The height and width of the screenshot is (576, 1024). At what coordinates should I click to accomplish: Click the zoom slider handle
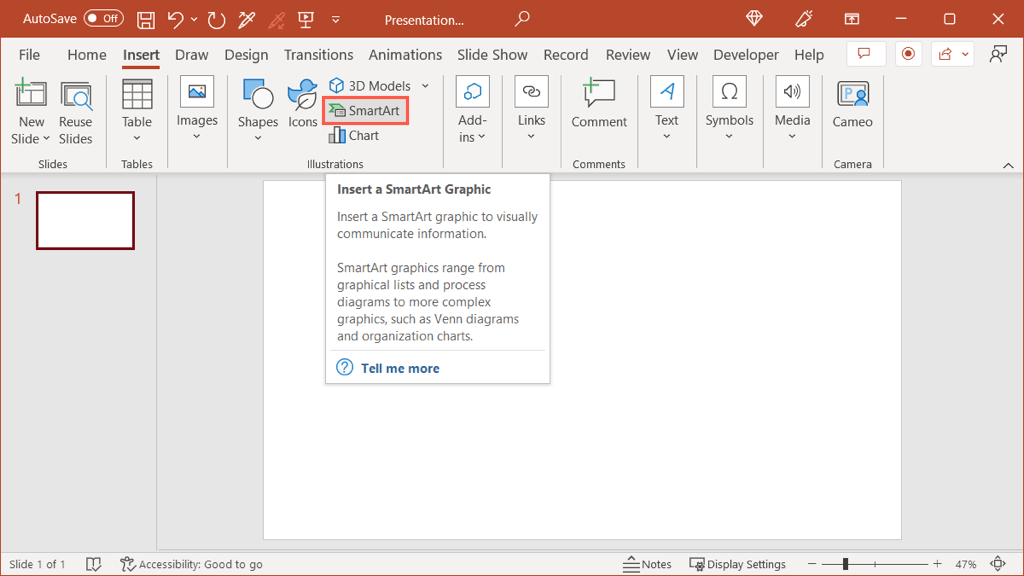point(845,564)
